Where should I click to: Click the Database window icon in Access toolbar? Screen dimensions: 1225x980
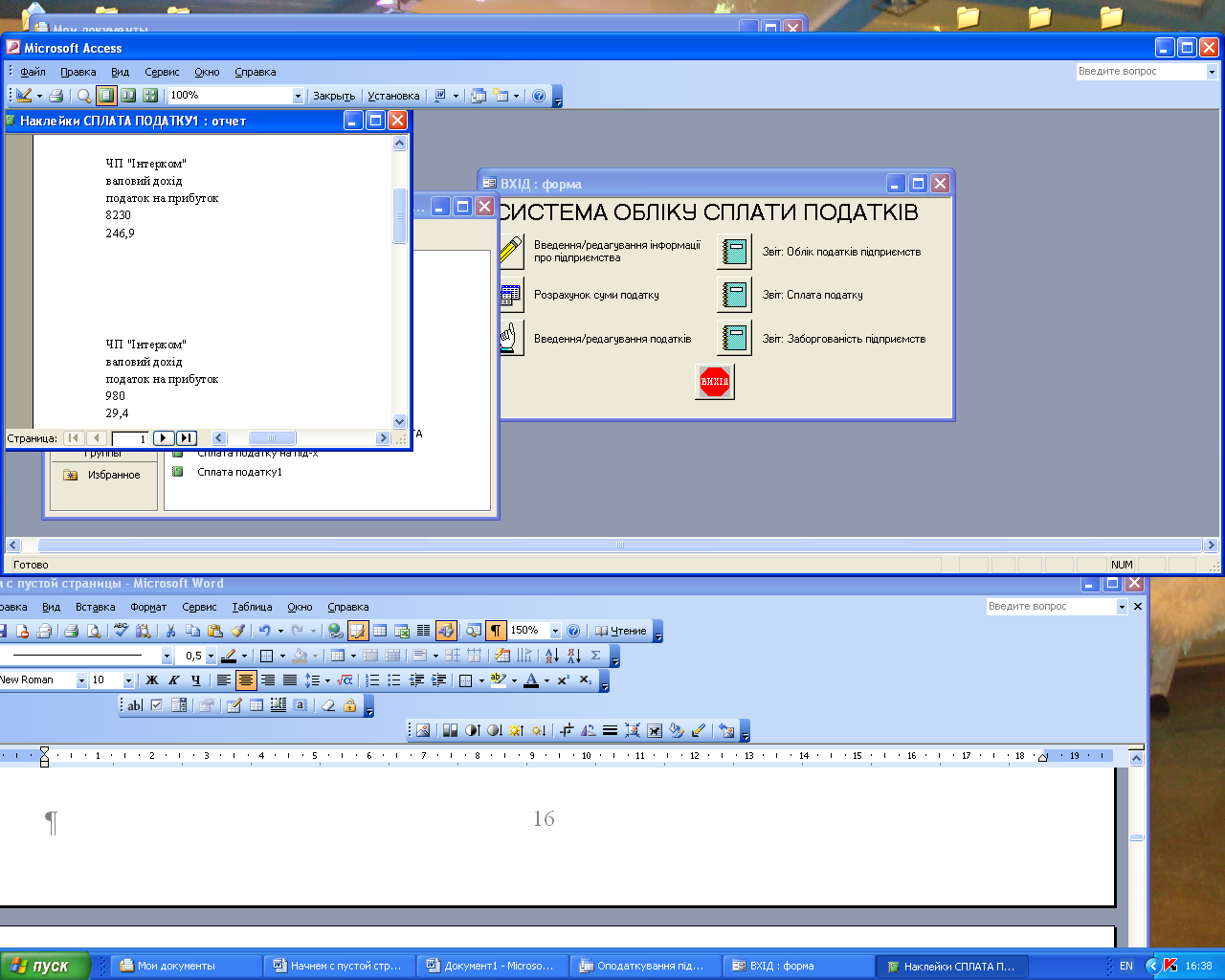pos(479,96)
